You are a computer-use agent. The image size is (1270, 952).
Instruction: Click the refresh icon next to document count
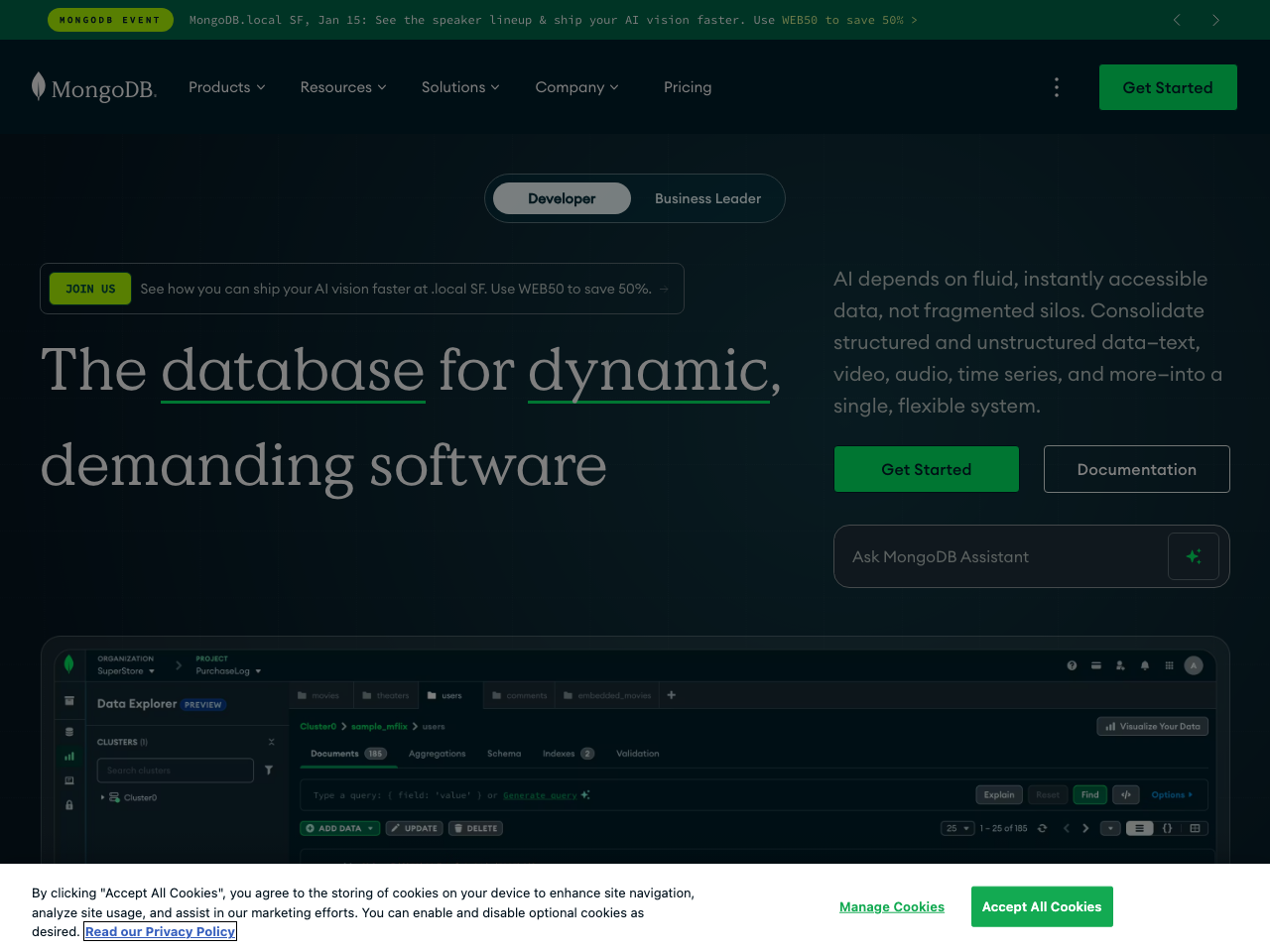point(1040,828)
